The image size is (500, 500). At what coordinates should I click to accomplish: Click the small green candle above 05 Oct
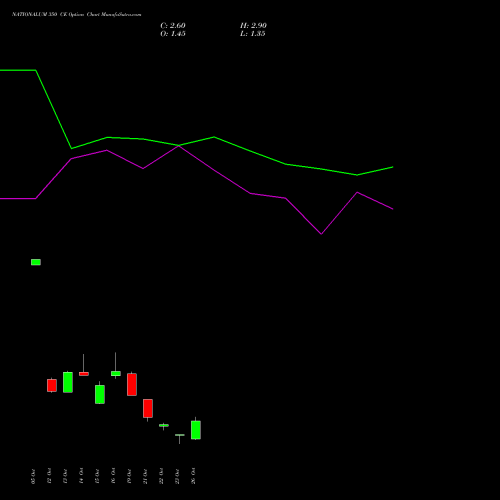tap(36, 262)
